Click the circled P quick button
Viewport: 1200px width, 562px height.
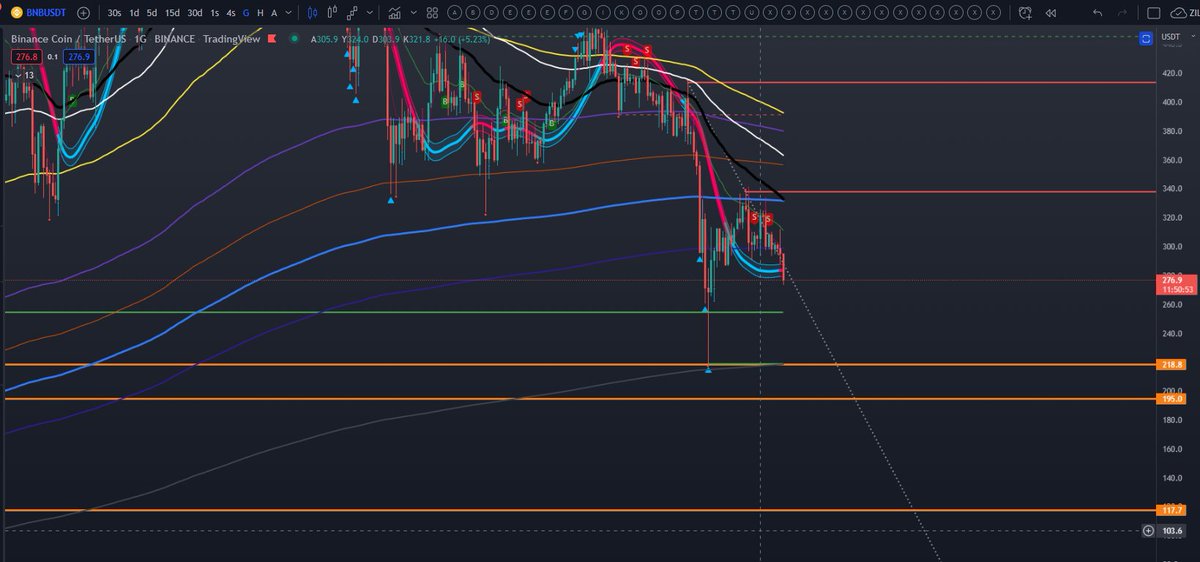pos(678,13)
